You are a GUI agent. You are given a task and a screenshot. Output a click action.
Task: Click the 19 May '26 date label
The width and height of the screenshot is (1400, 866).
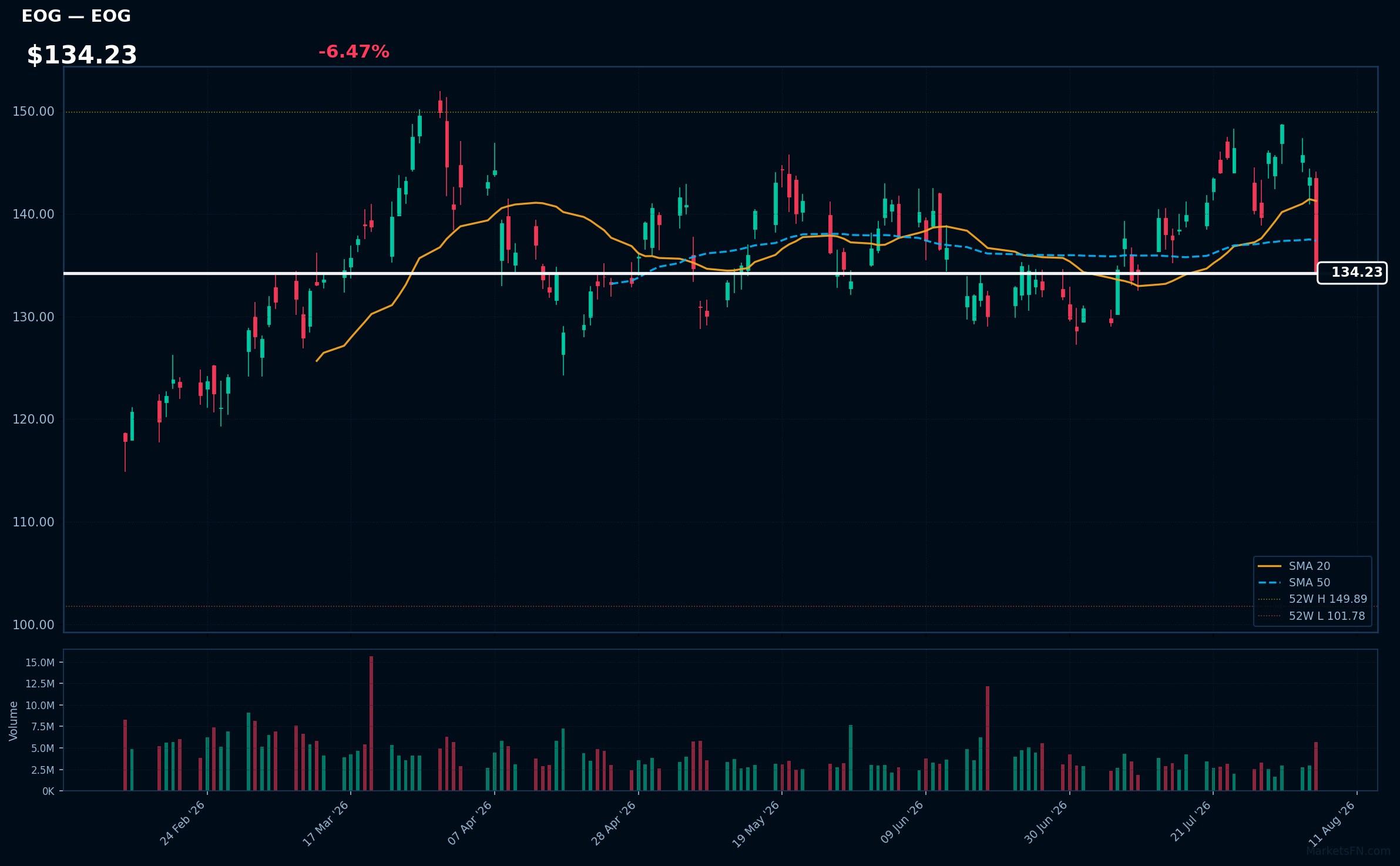756,824
